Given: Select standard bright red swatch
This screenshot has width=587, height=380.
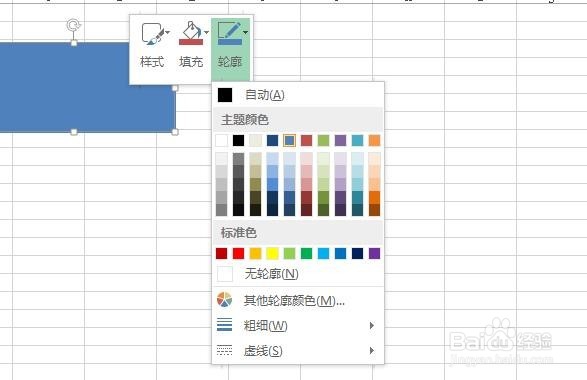Looking at the screenshot, I should point(238,253).
